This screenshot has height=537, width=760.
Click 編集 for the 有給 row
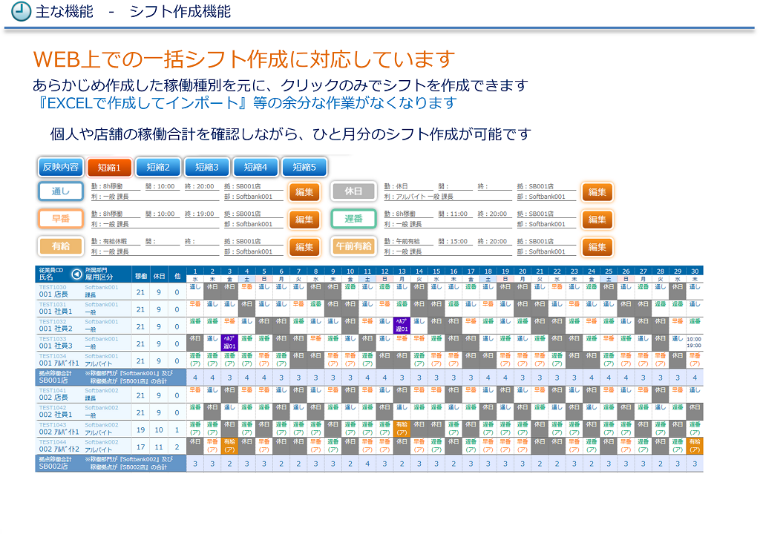pos(304,245)
